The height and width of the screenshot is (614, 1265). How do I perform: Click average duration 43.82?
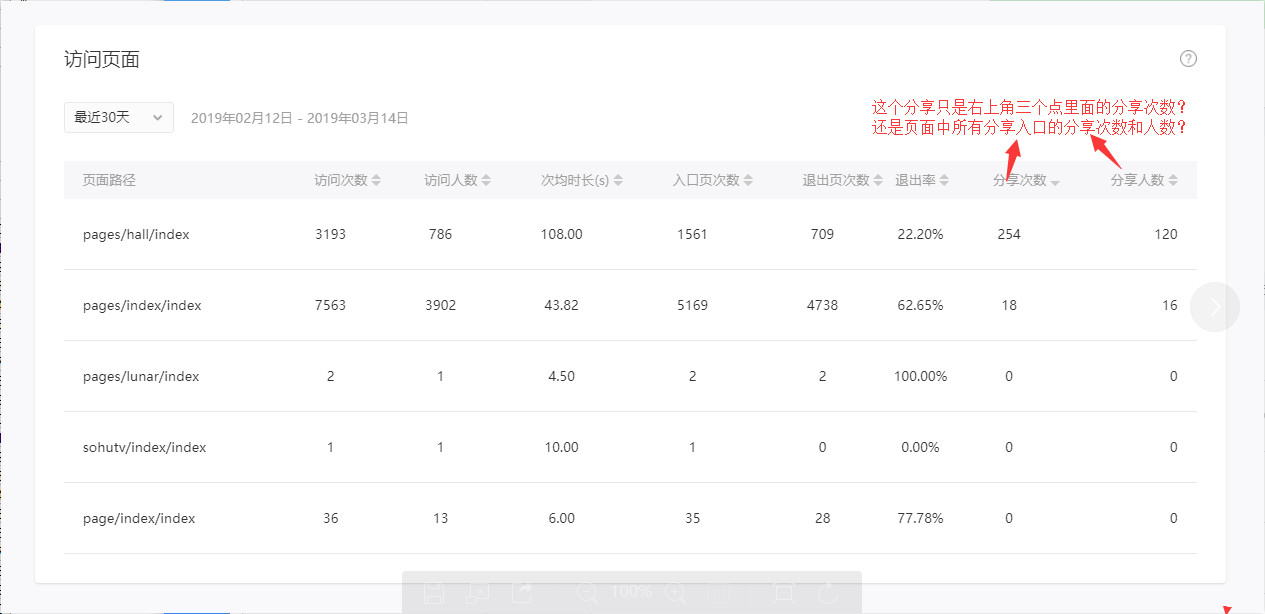click(561, 305)
